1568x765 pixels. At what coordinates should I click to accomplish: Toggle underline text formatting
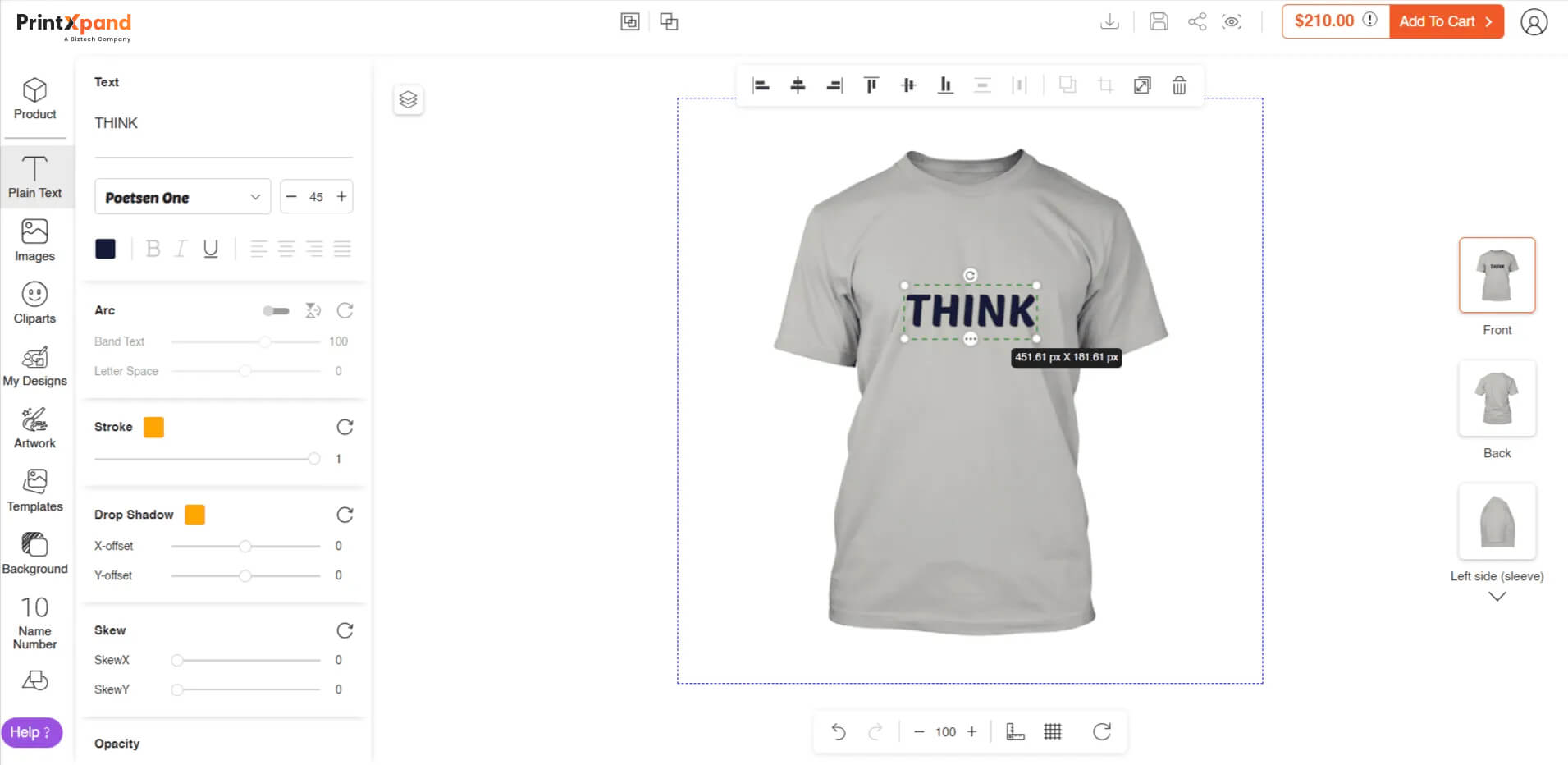[211, 249]
